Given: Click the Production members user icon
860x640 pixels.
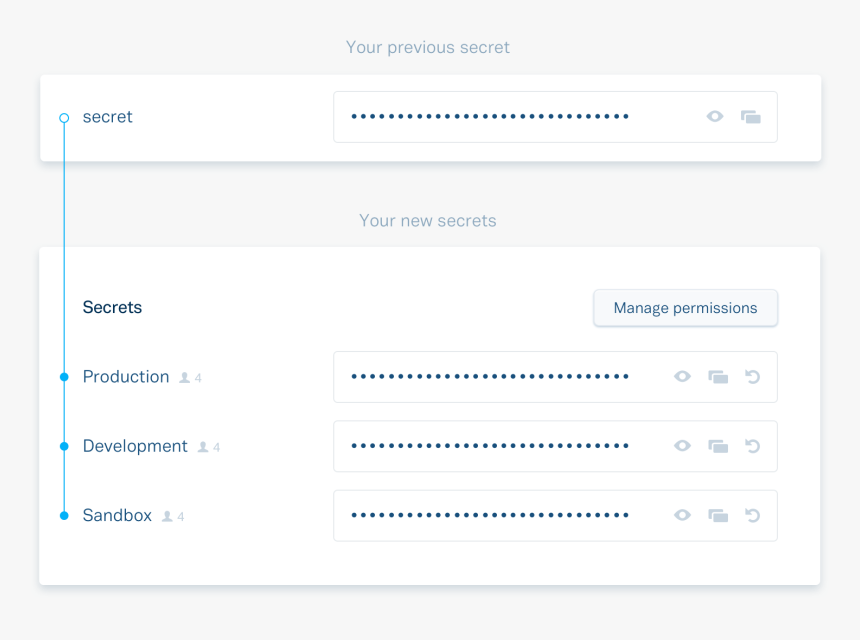Looking at the screenshot, I should pos(185,378).
